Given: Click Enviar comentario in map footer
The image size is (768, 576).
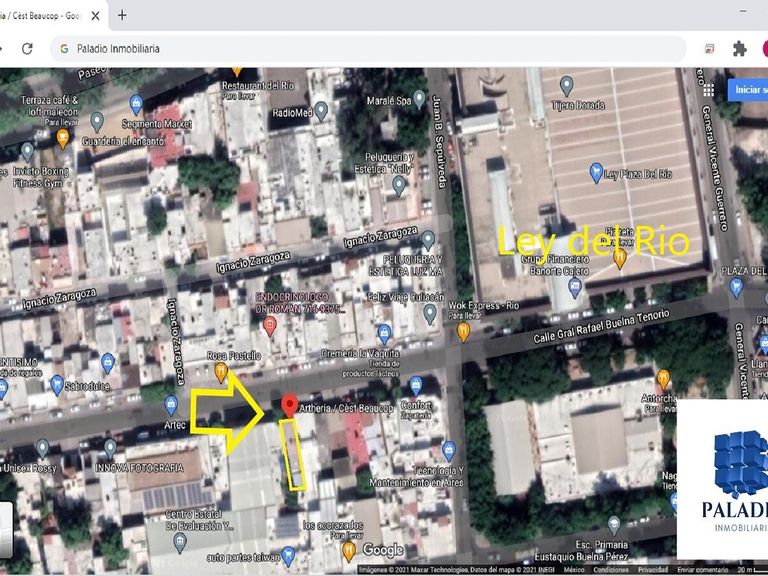Looking at the screenshot, I should [x=703, y=570].
